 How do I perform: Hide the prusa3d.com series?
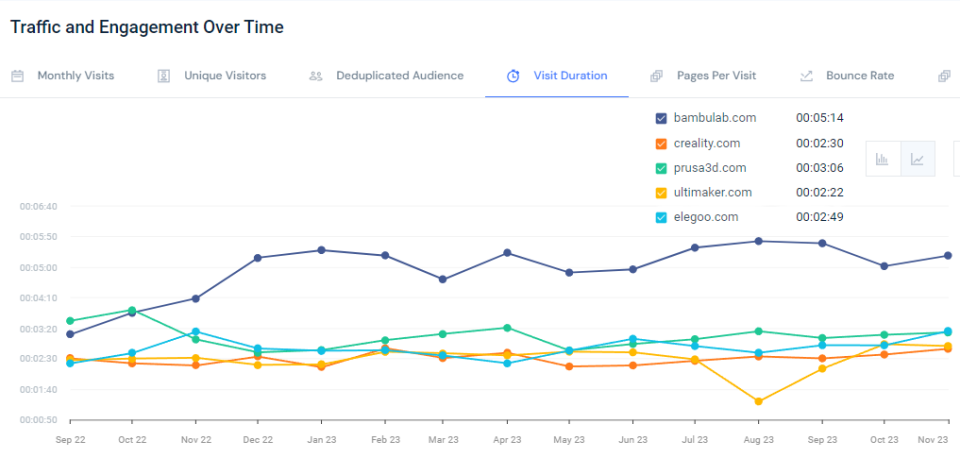[x=661, y=168]
